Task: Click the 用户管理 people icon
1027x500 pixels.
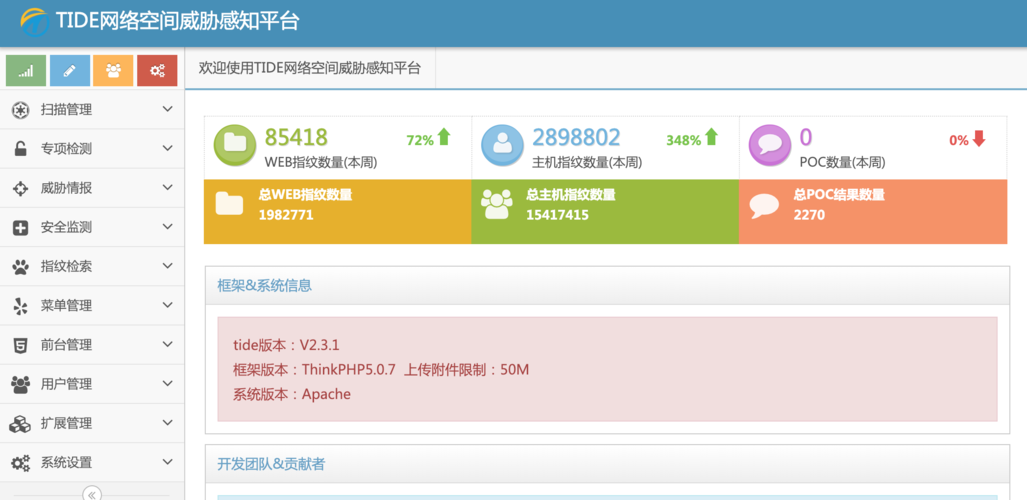Action: [x=21, y=384]
